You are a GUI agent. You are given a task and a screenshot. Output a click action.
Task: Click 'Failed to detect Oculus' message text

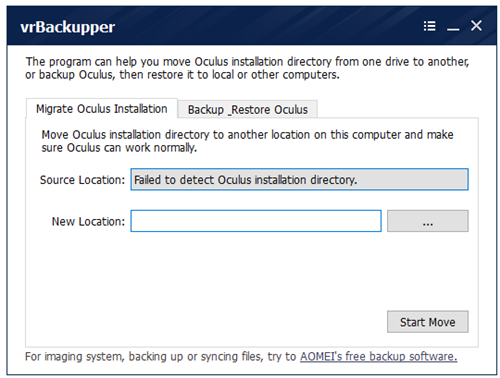pos(245,180)
